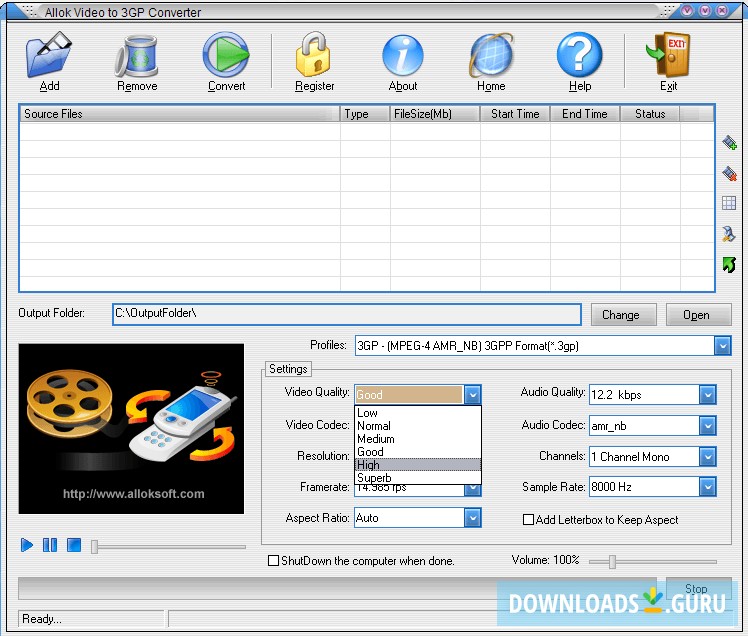Click the Source Files column header
The height and width of the screenshot is (636, 748).
coord(180,114)
